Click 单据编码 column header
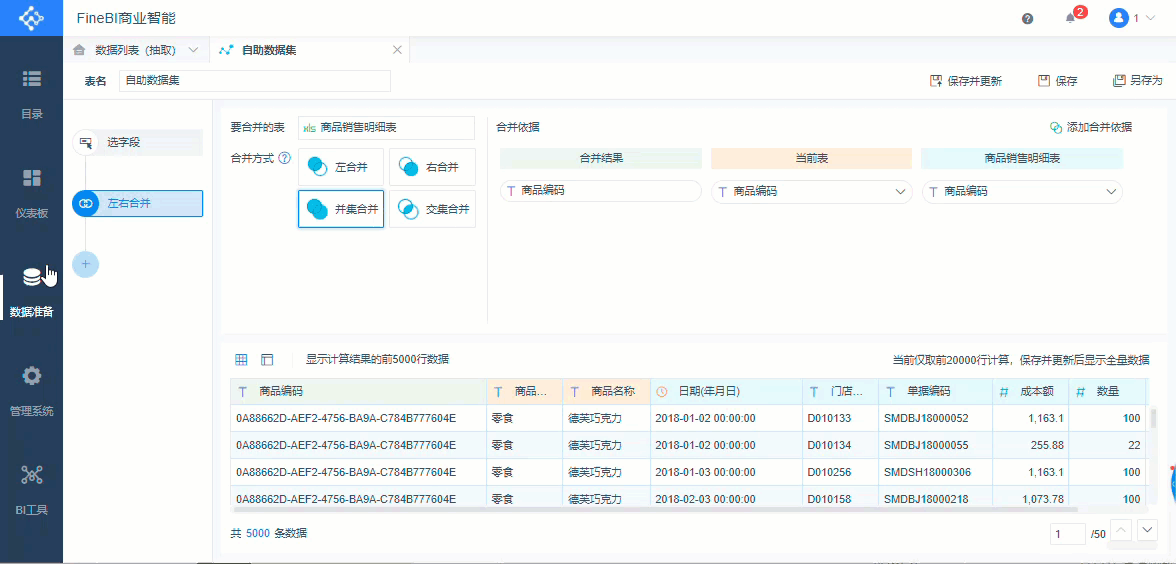The width and height of the screenshot is (1176, 564). pos(935,392)
